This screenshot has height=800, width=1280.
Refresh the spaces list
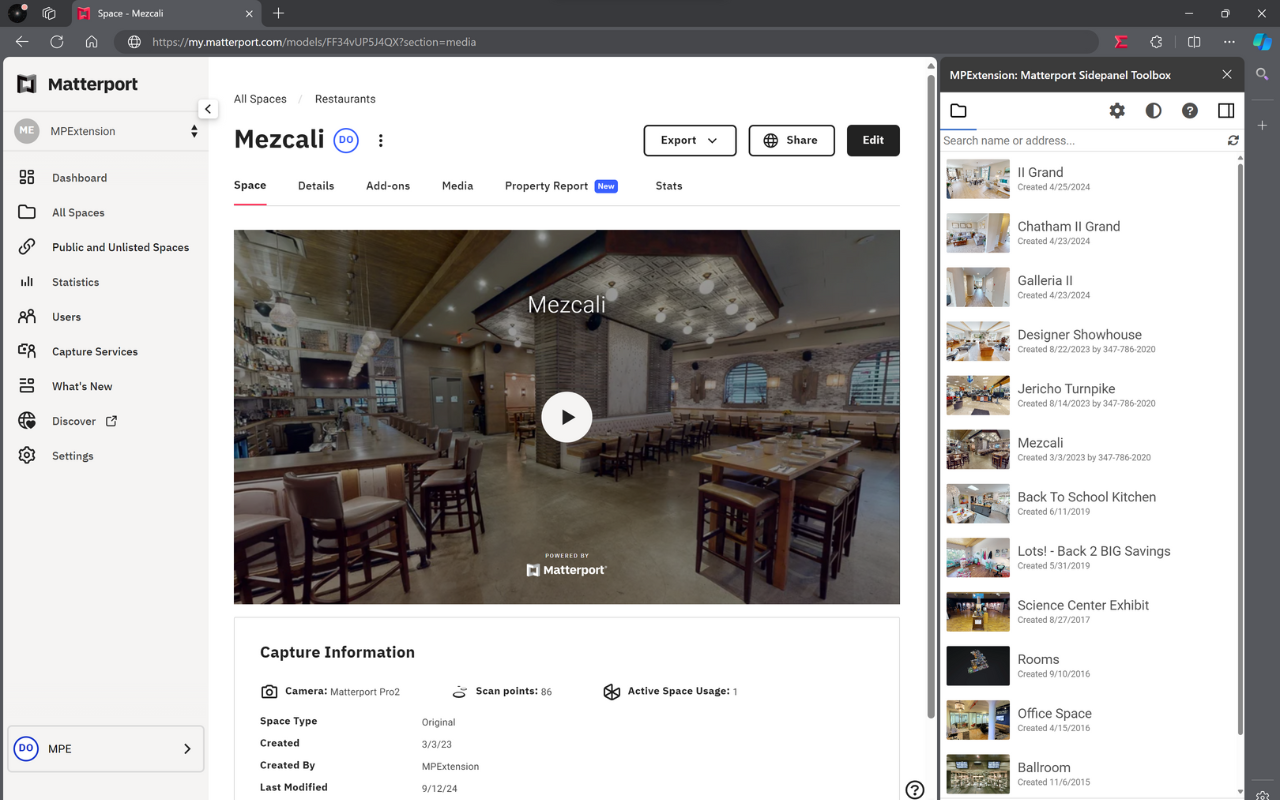pyautogui.click(x=1233, y=140)
